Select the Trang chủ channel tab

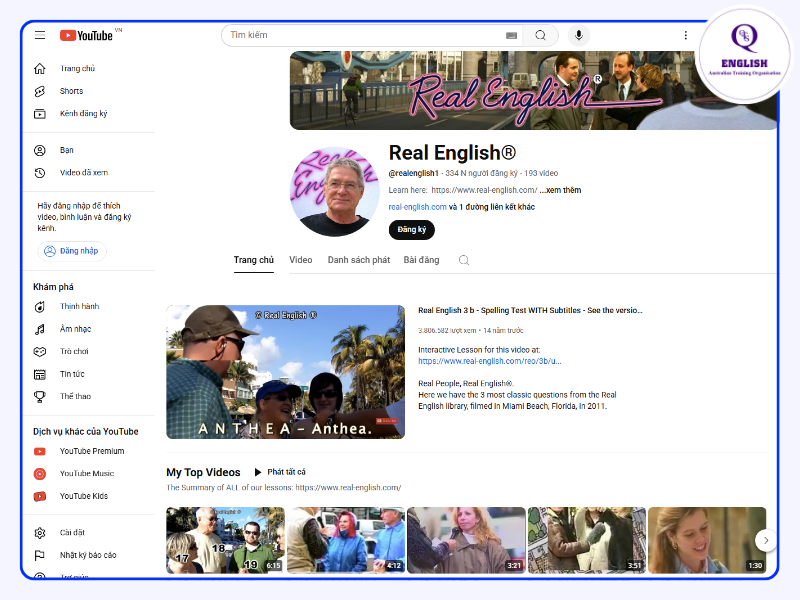point(254,260)
